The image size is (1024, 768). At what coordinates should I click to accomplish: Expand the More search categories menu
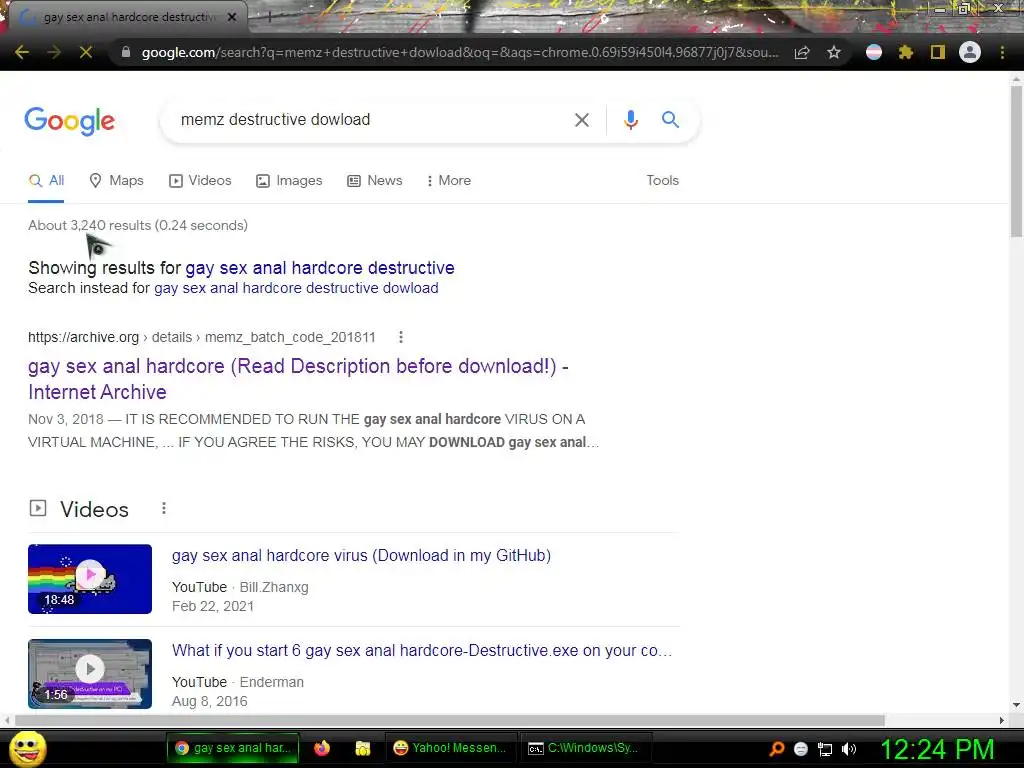pyautogui.click(x=449, y=181)
